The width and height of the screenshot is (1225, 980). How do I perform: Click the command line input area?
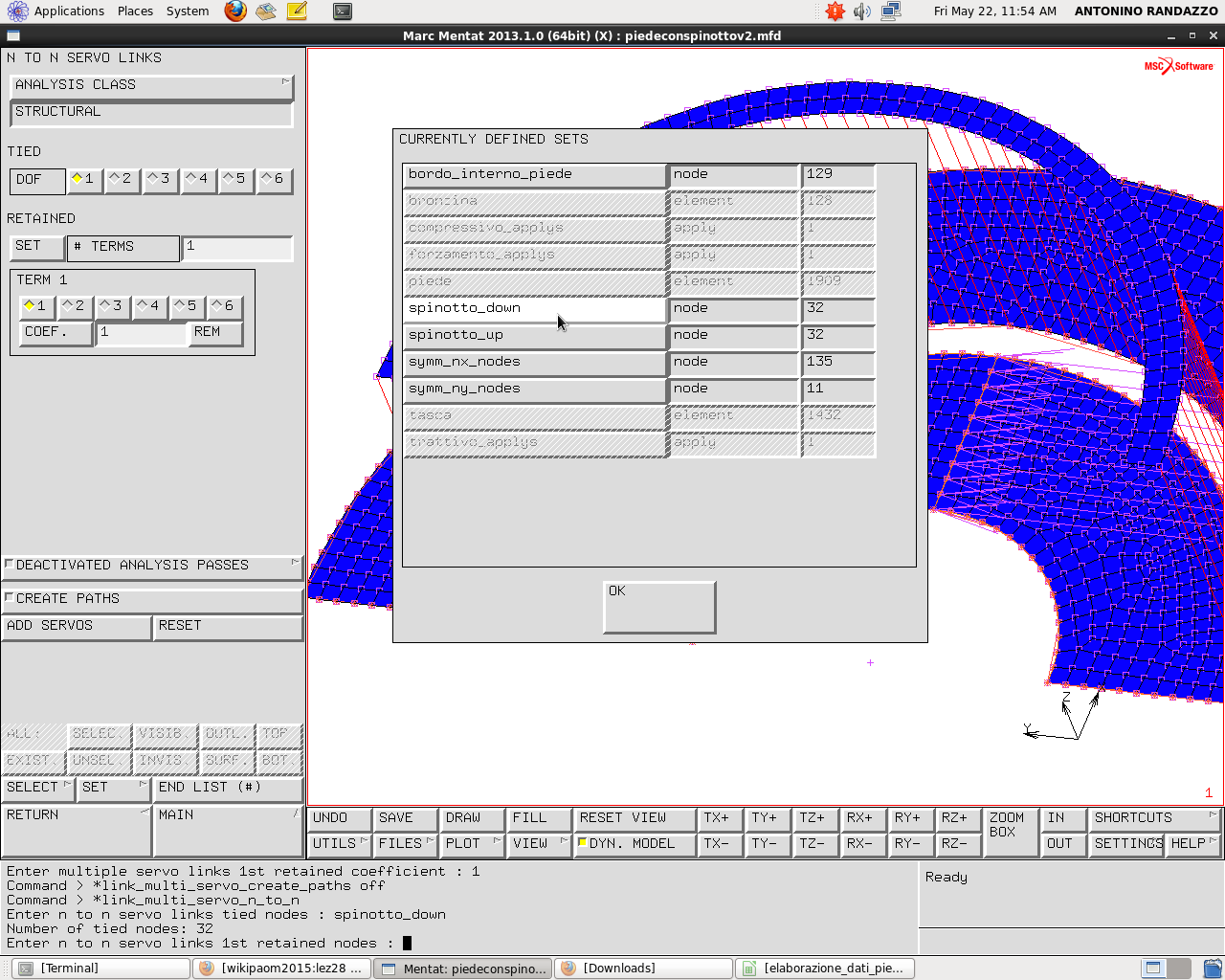tap(459, 944)
